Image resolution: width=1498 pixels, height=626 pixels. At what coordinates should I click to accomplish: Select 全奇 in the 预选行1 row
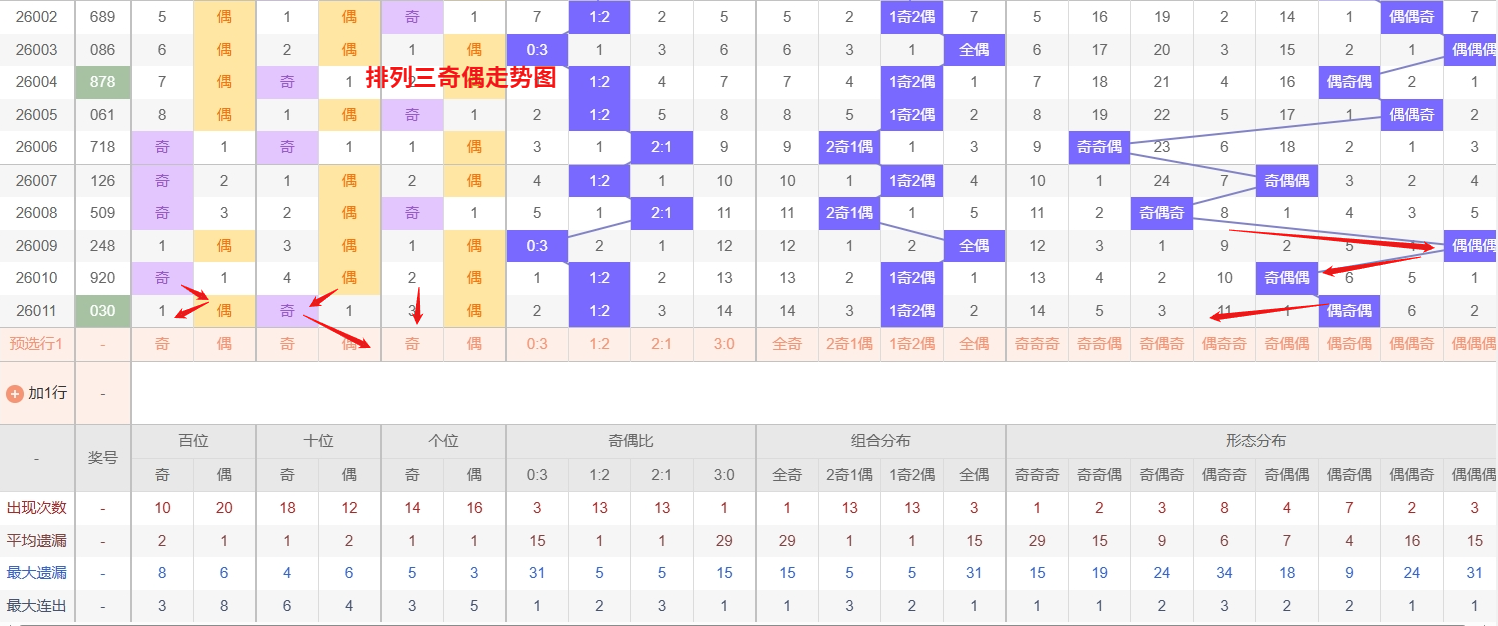click(787, 343)
